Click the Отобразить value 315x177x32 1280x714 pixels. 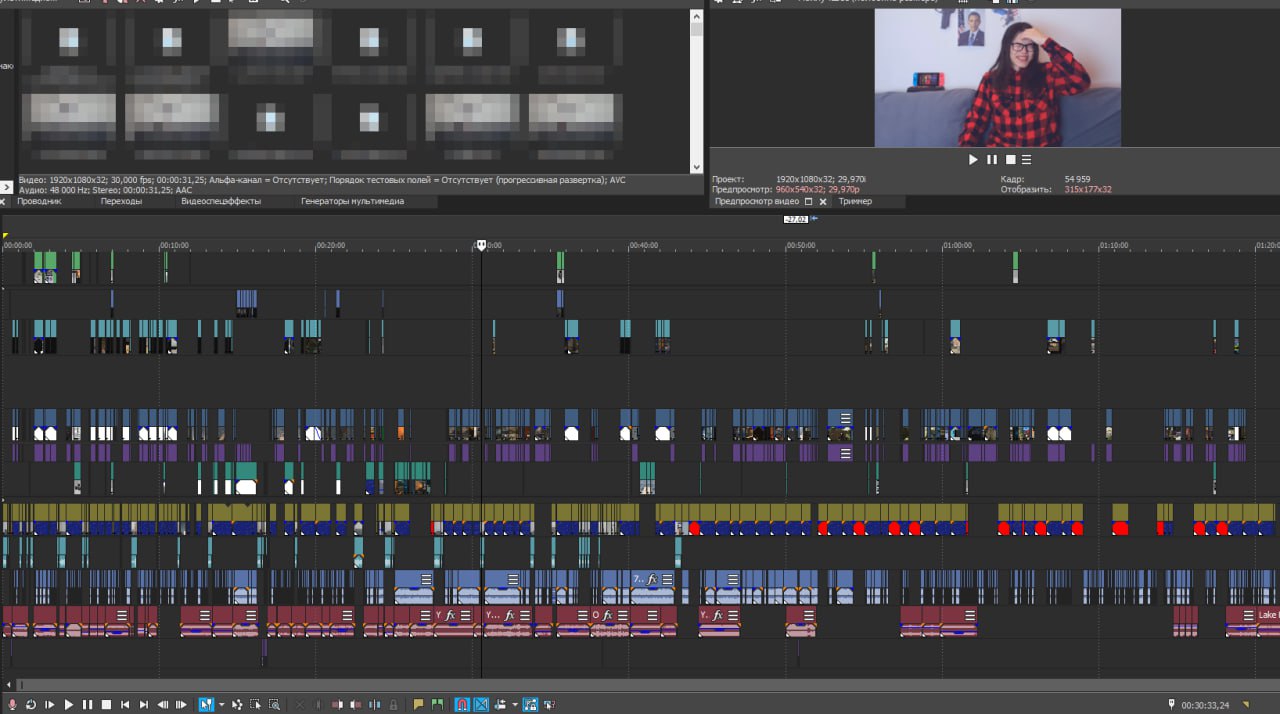coord(1088,189)
